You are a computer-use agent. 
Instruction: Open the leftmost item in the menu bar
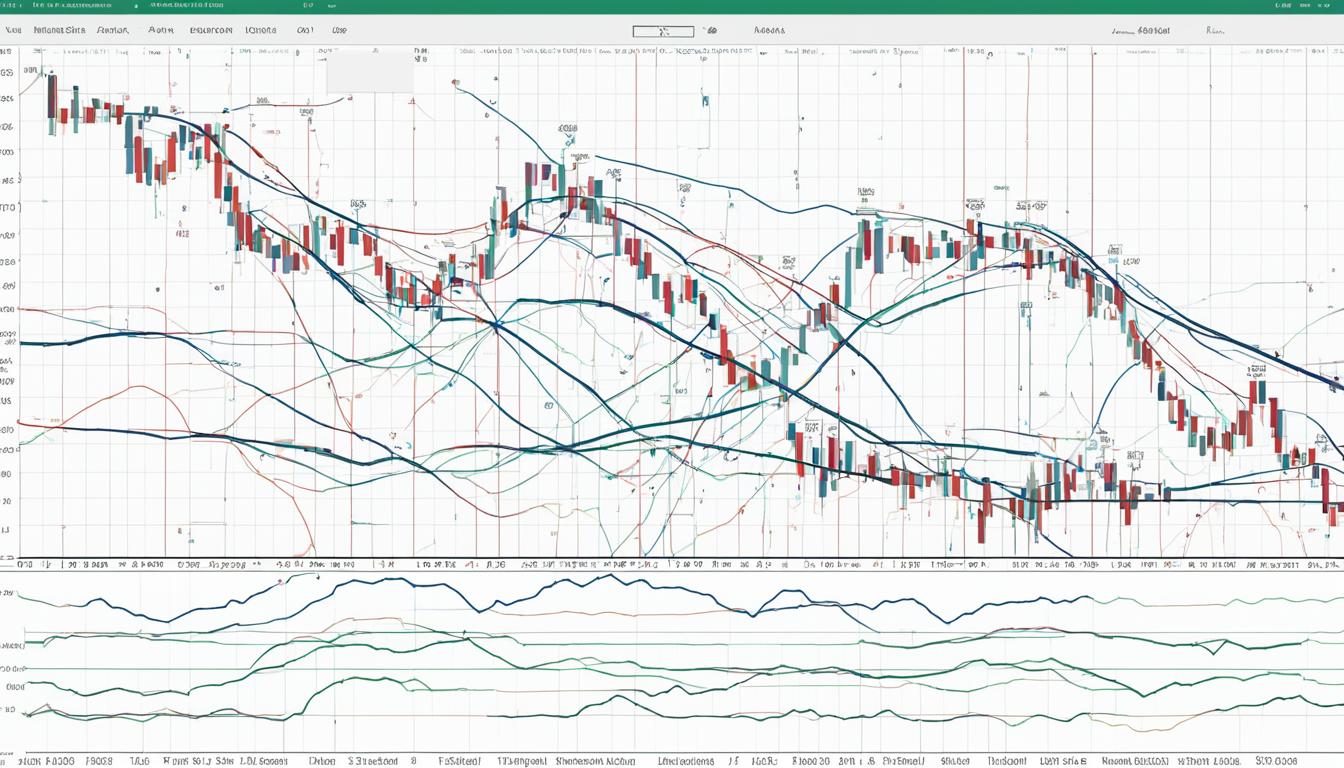13,31
